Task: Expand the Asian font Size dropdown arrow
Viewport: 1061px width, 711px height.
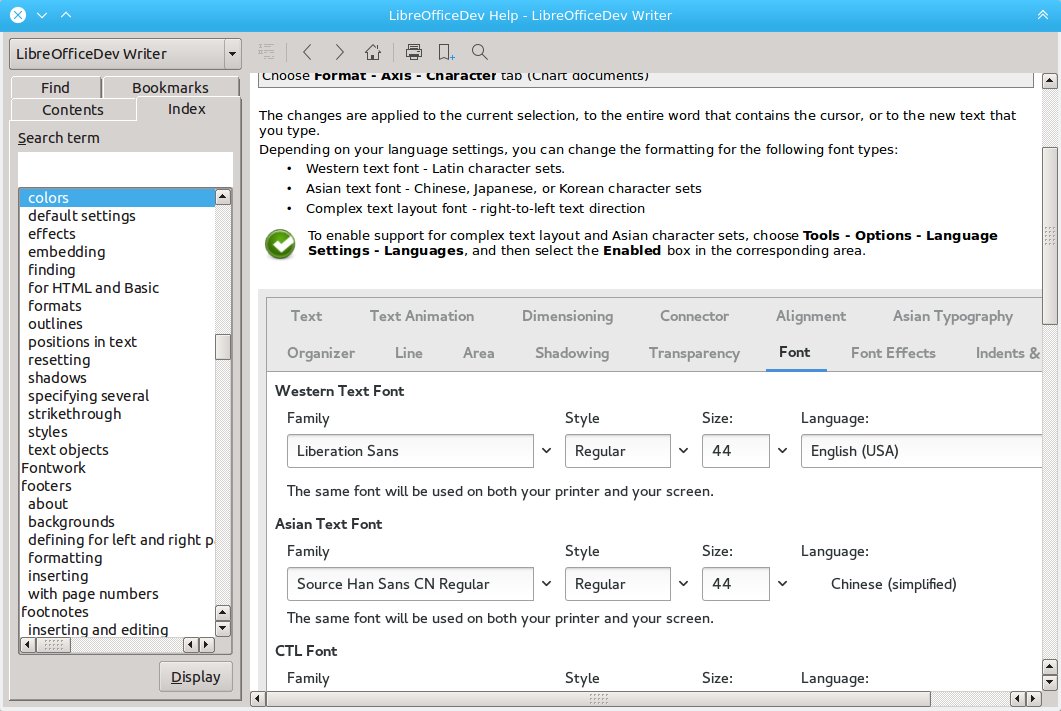Action: click(x=782, y=583)
